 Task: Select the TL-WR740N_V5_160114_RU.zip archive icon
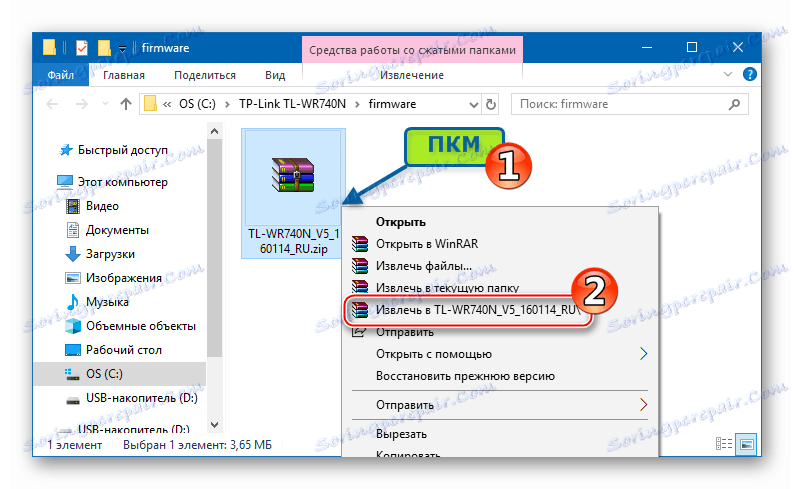(293, 175)
